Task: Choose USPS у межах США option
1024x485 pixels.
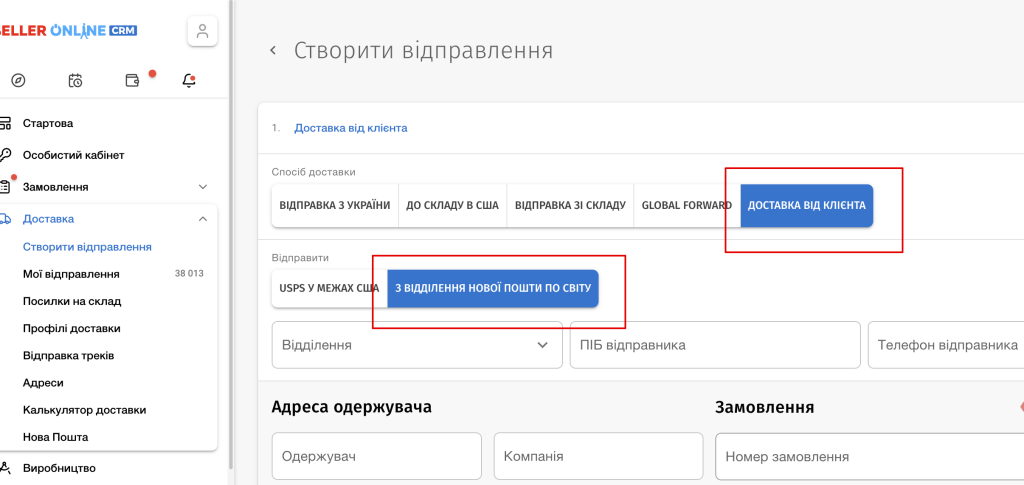Action: tap(329, 288)
